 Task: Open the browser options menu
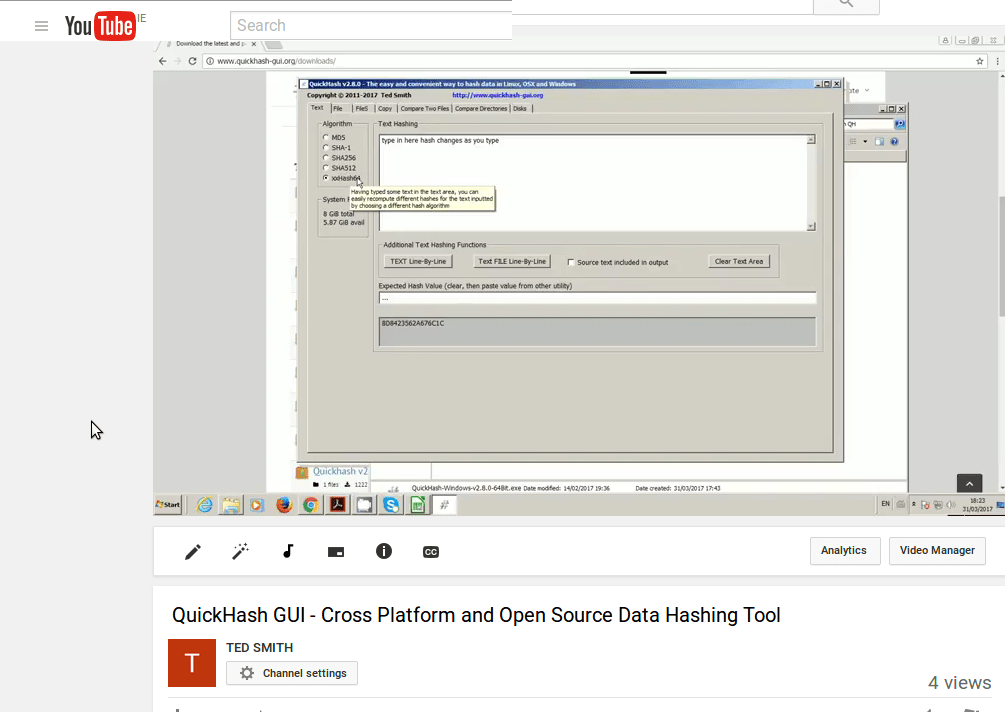tap(997, 60)
